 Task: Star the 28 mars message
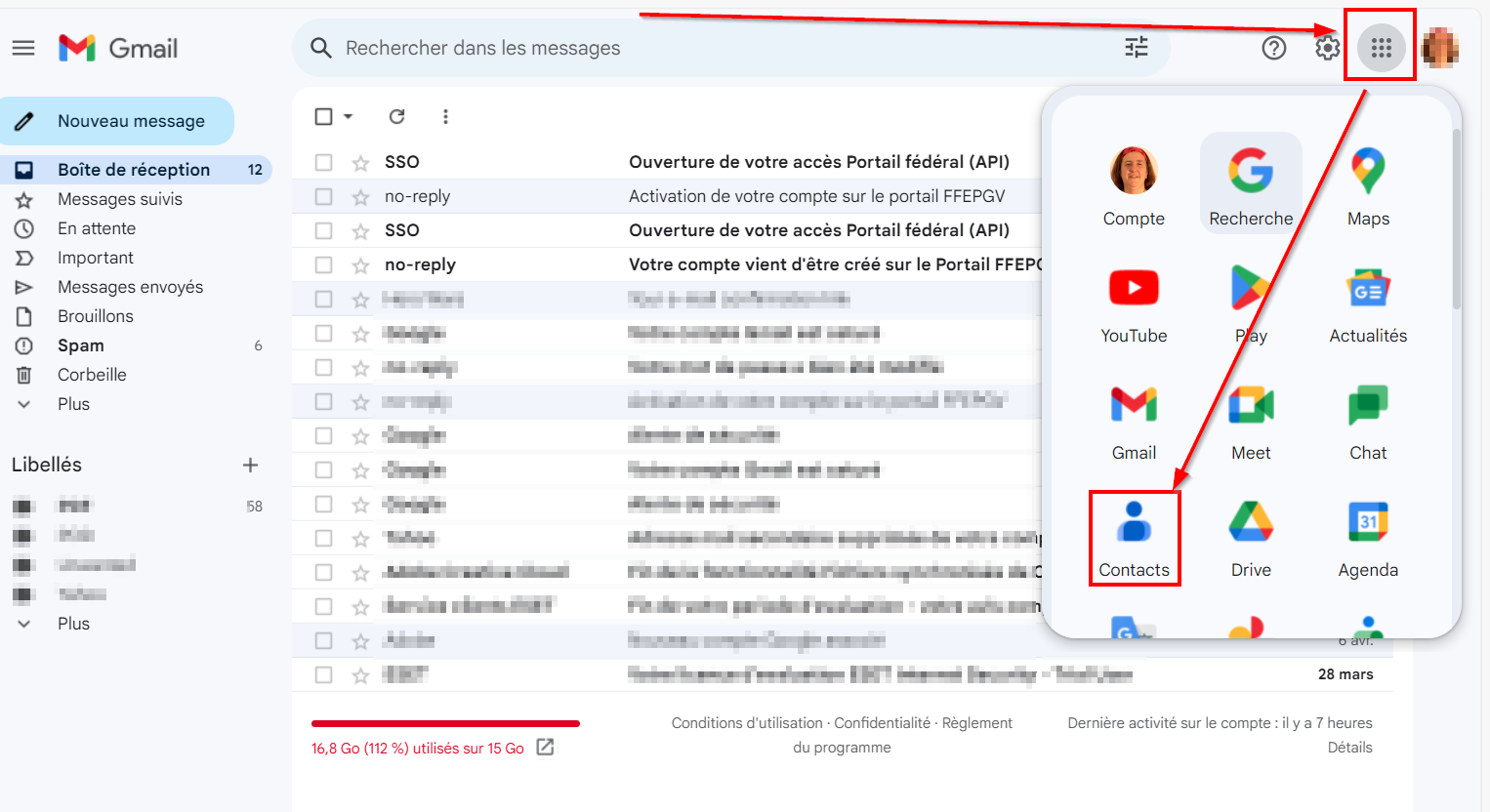[x=360, y=674]
